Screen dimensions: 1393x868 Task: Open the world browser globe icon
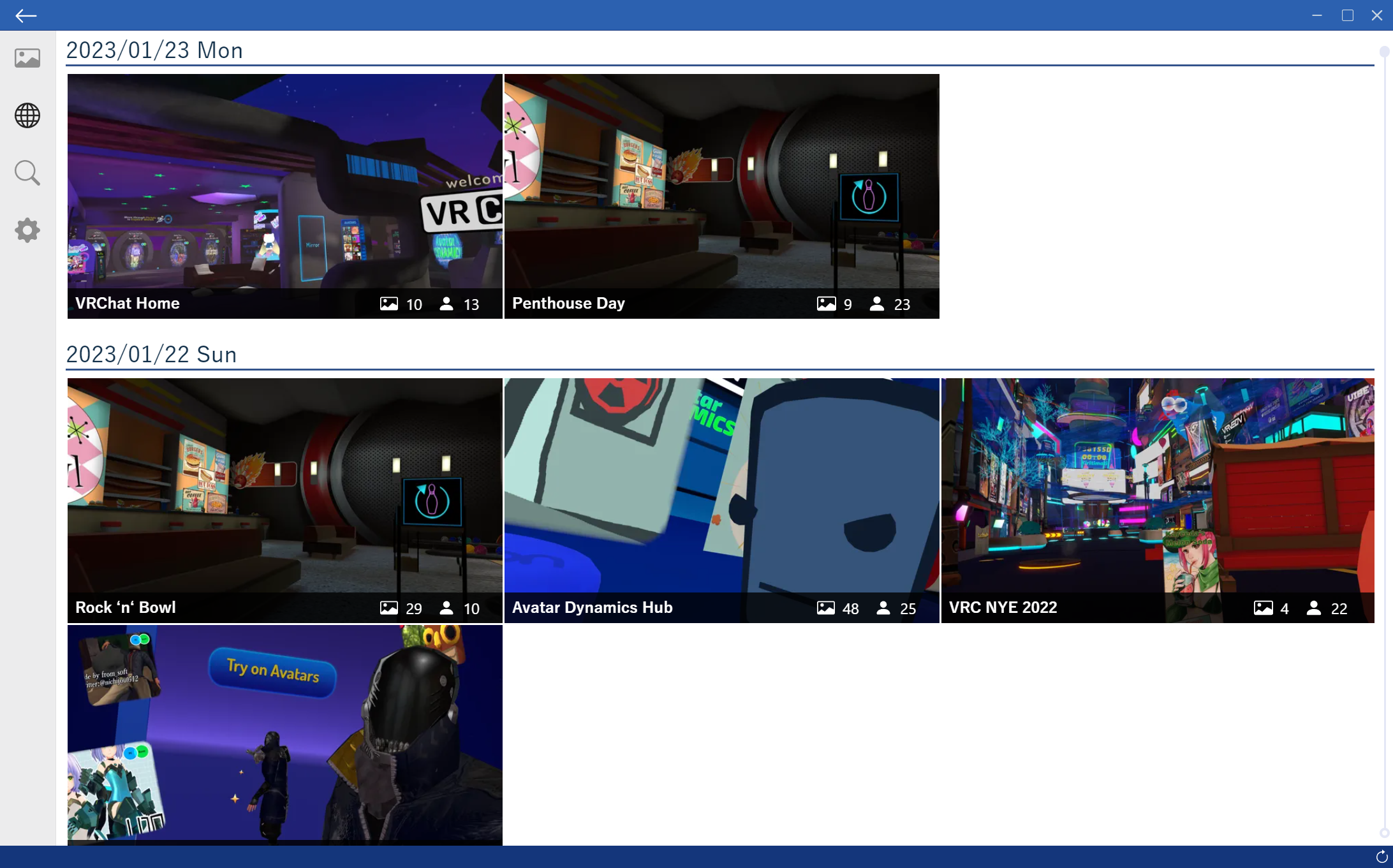[x=27, y=115]
